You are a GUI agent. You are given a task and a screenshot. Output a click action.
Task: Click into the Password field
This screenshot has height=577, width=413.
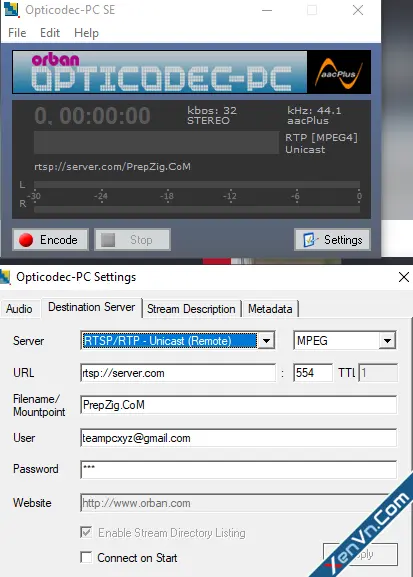tap(239, 470)
